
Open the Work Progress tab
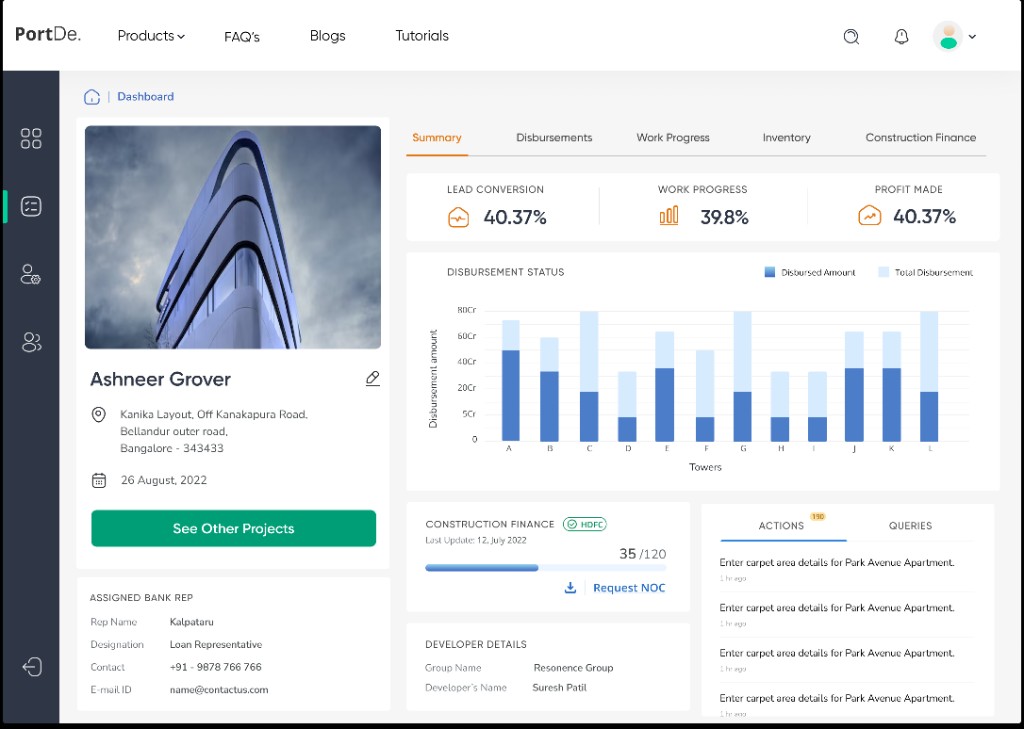click(673, 137)
